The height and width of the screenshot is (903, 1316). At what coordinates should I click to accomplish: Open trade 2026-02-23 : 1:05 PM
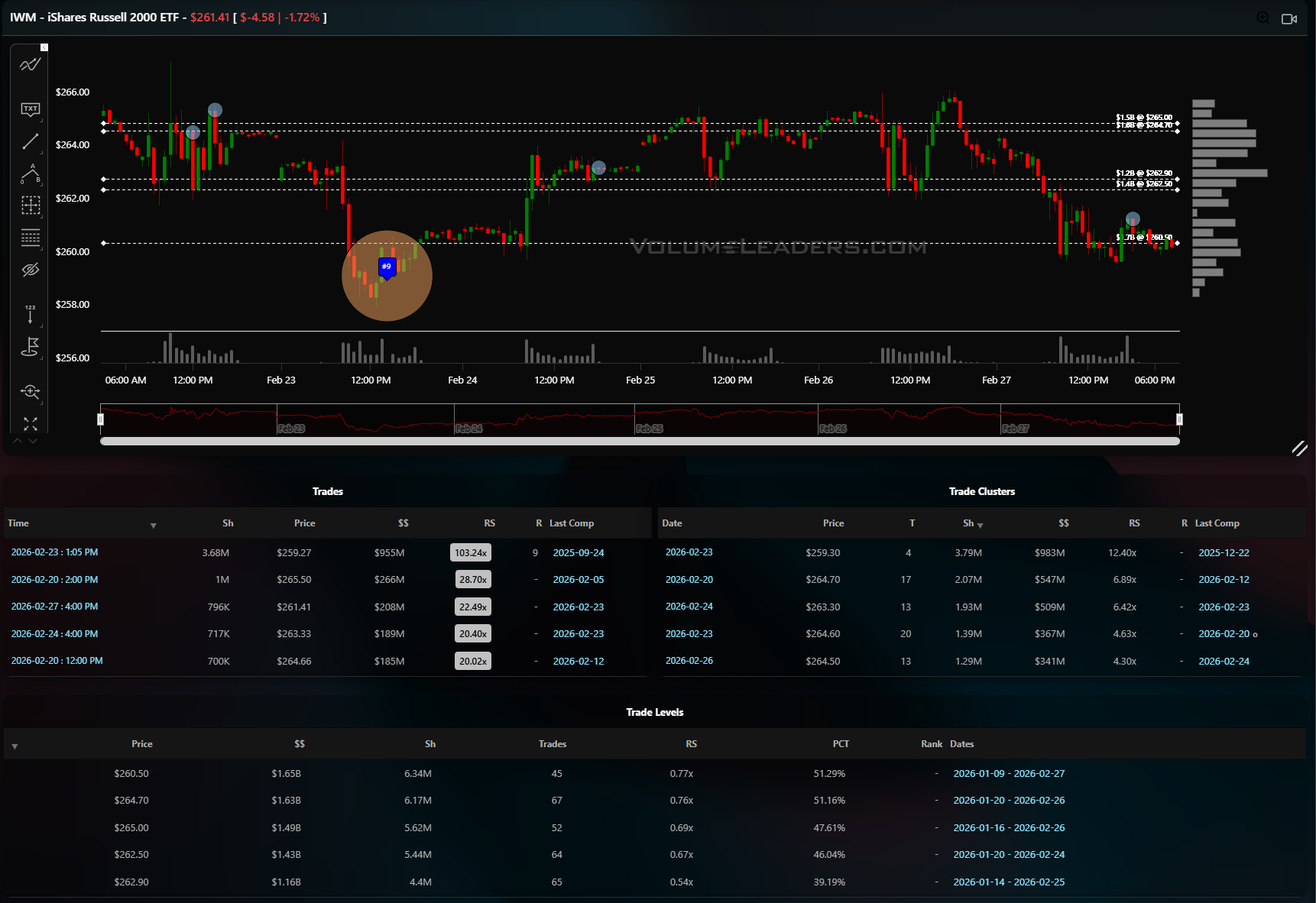(54, 552)
